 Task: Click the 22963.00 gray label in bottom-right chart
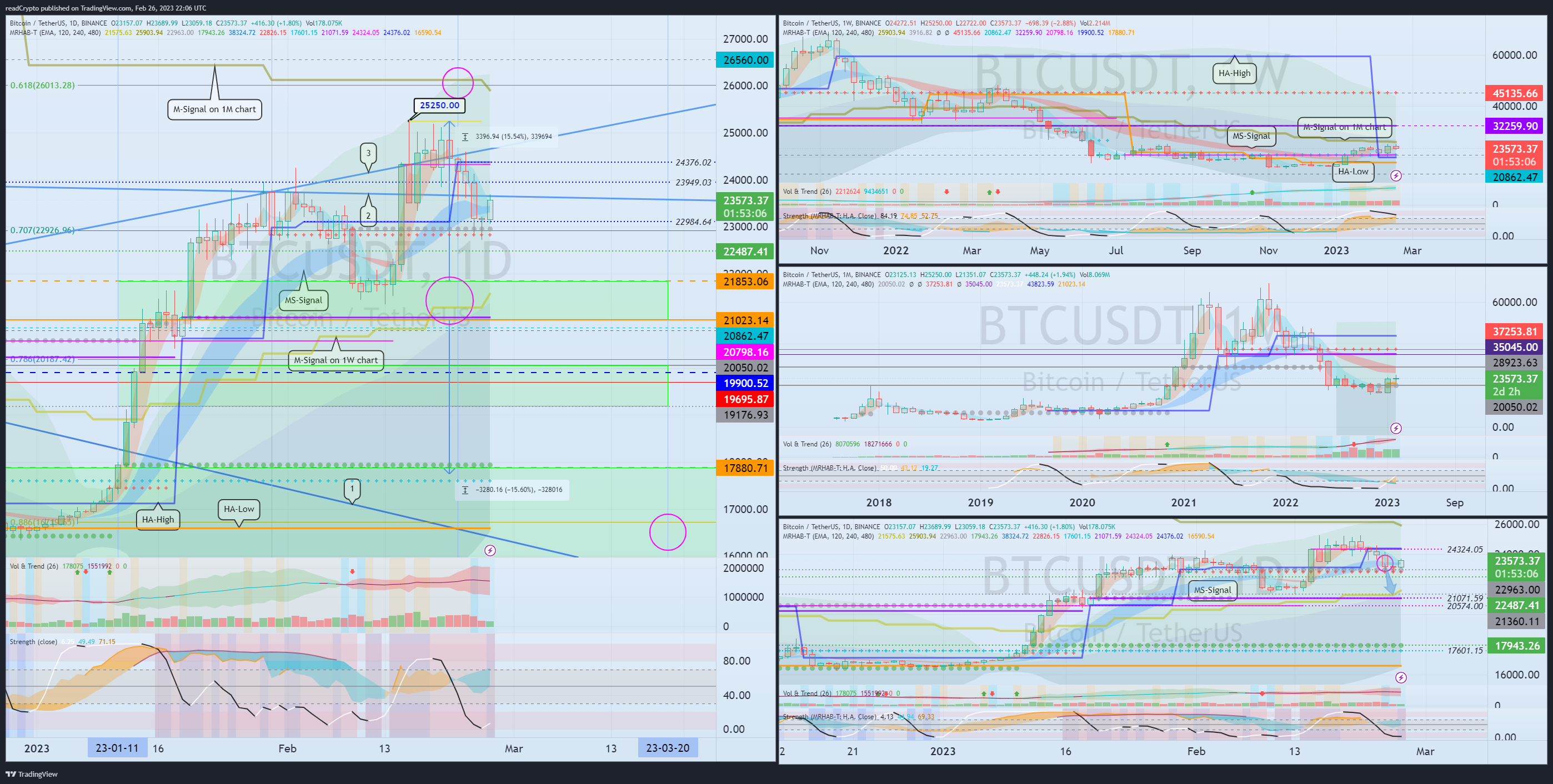tap(1516, 590)
